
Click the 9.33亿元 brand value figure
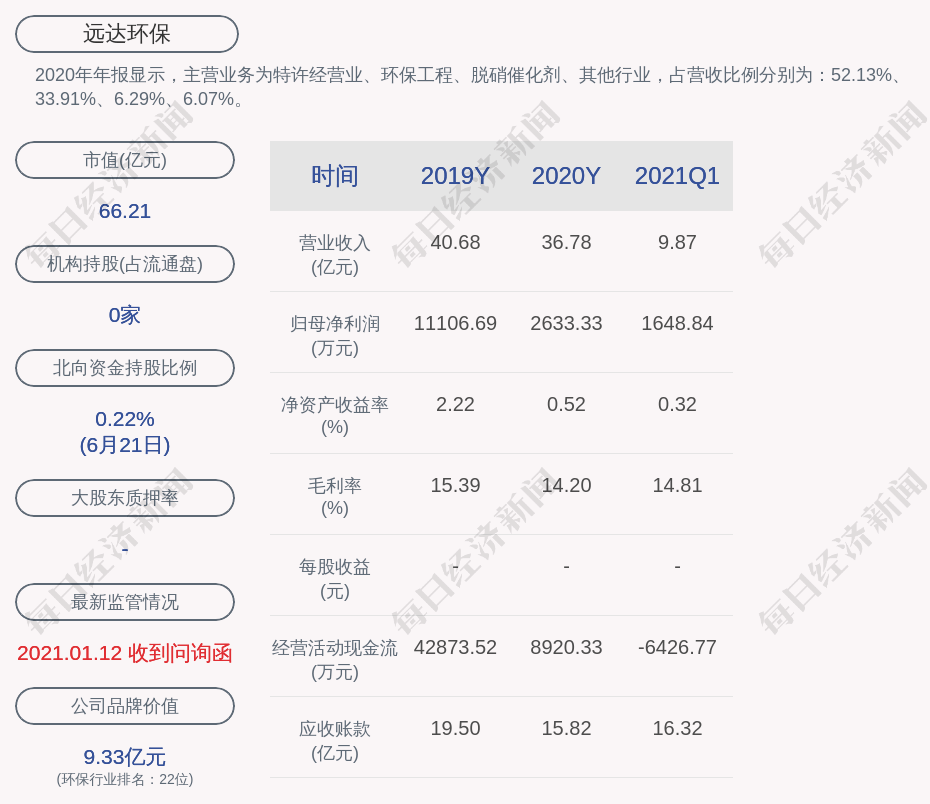(x=125, y=757)
